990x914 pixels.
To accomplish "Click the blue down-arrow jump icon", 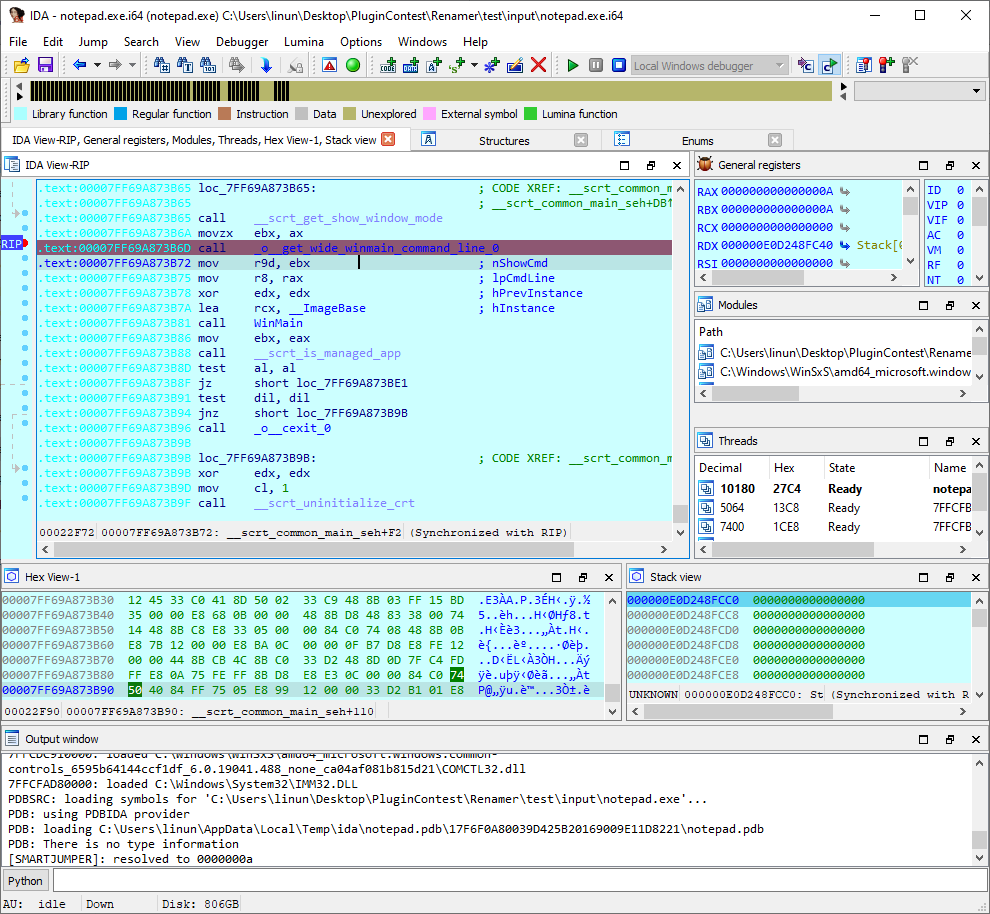I will (x=266, y=65).
